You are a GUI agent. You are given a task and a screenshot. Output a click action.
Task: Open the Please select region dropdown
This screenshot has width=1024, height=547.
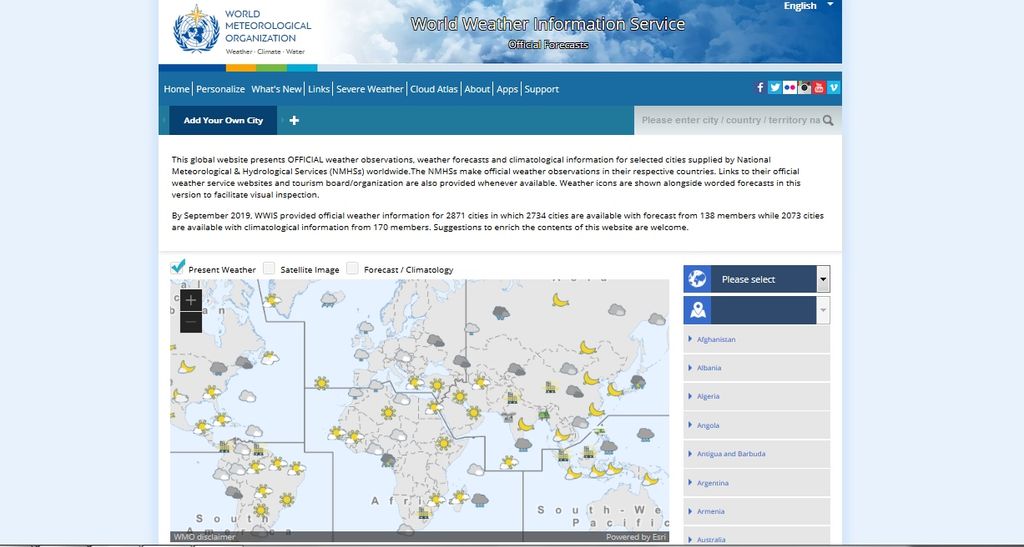tap(757, 279)
